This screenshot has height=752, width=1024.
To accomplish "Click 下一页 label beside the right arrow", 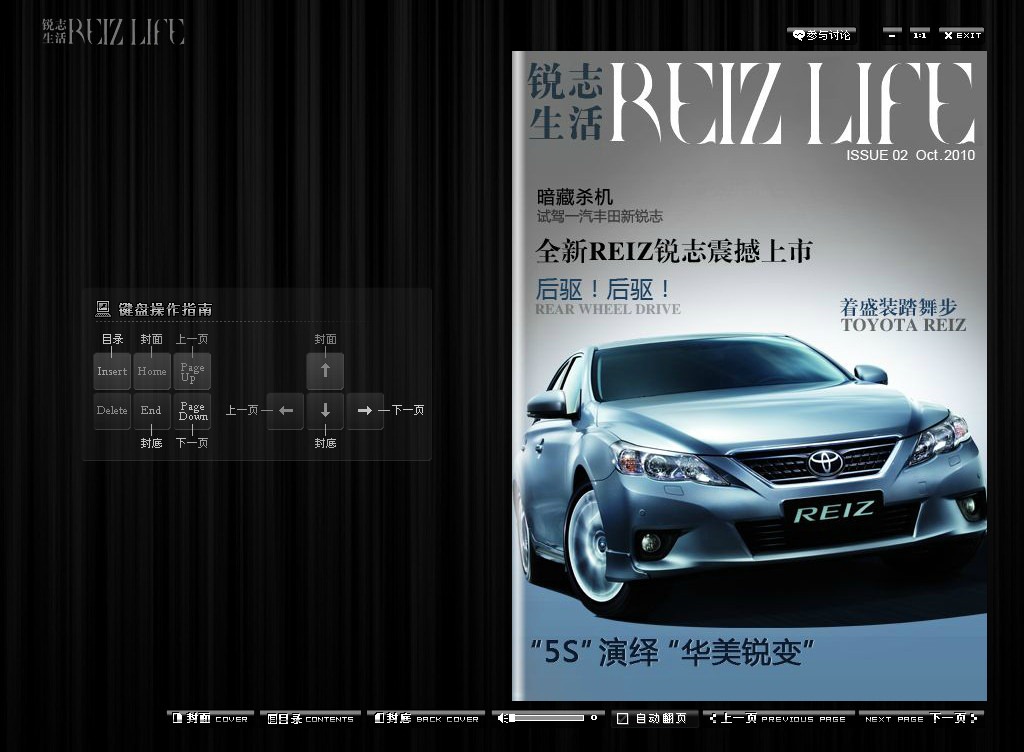I will [x=408, y=411].
